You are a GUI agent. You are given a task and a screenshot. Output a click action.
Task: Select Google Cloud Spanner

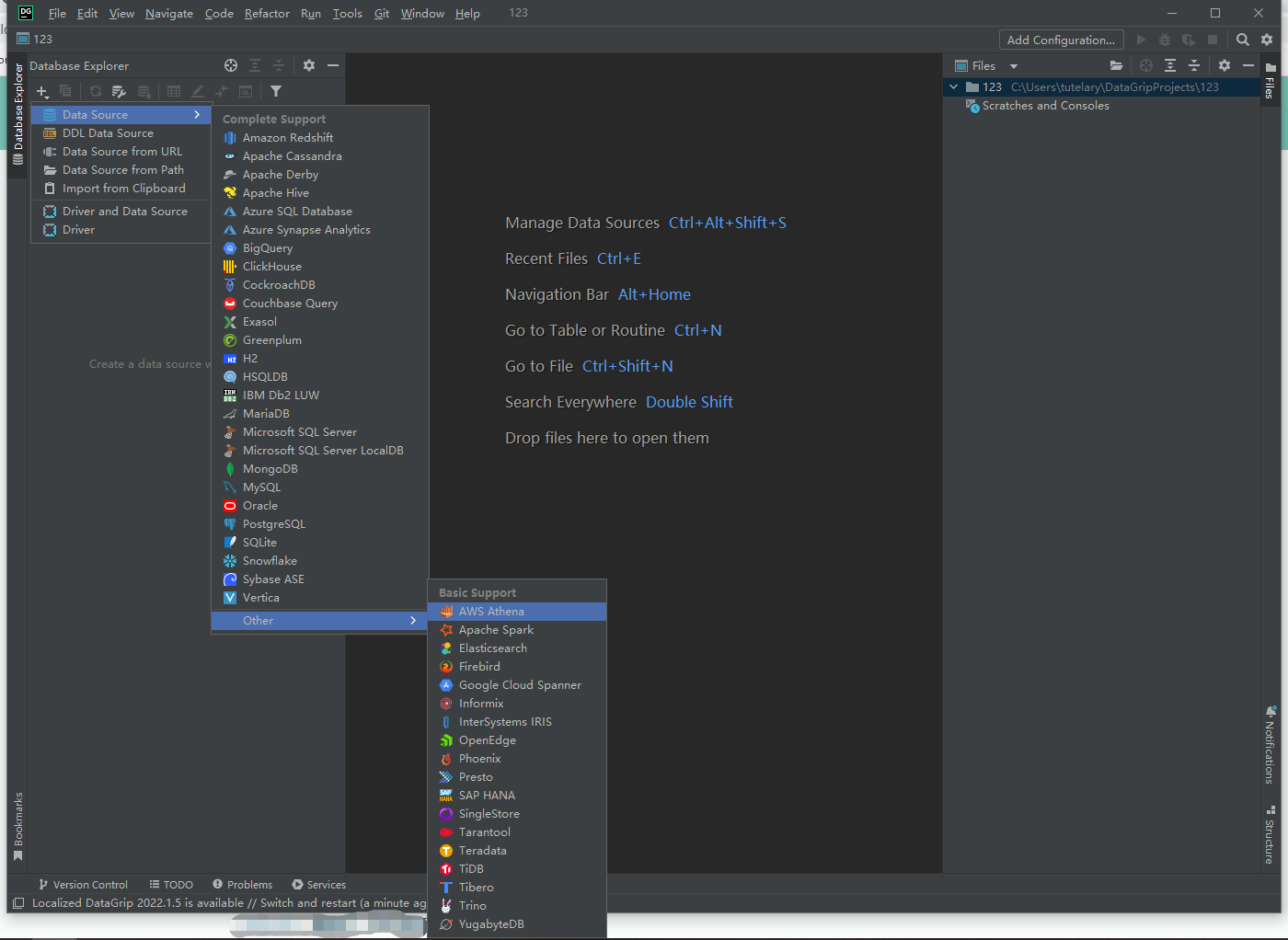(517, 685)
